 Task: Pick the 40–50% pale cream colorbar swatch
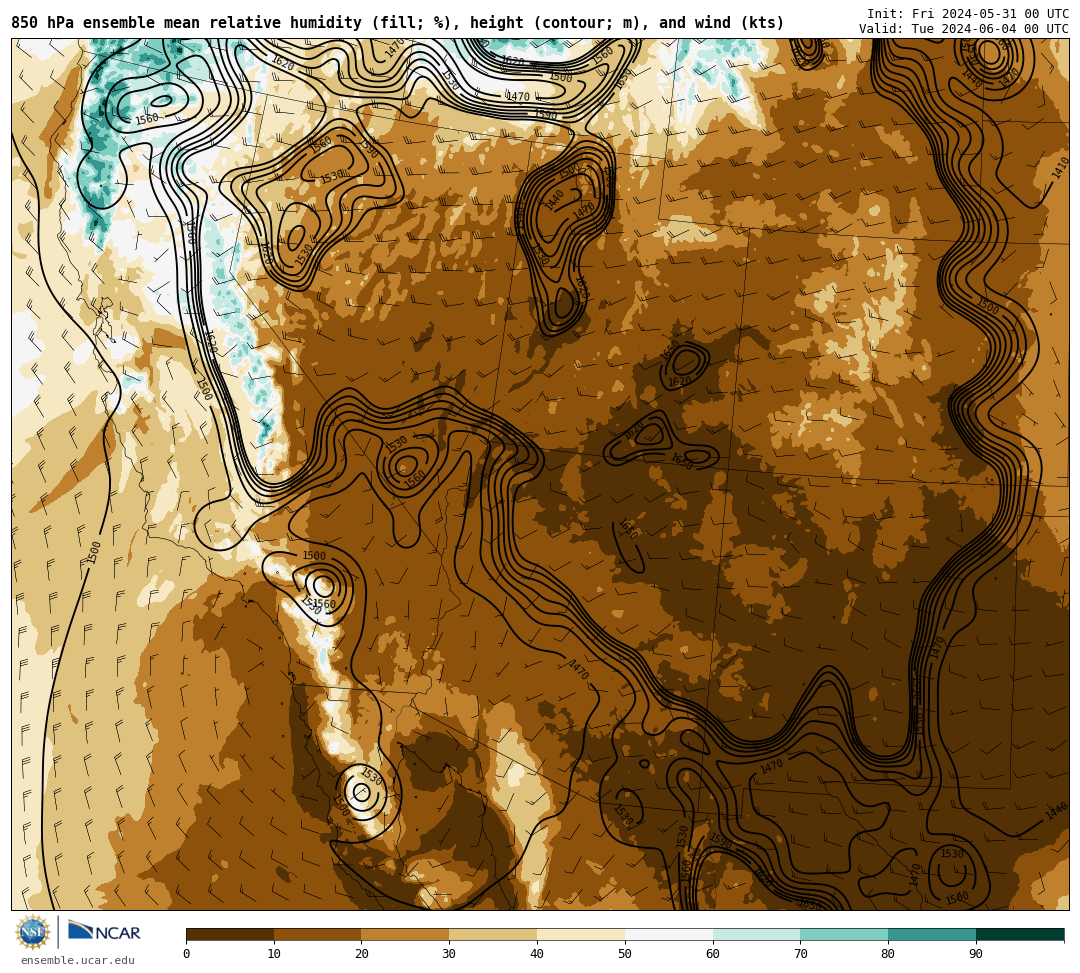coord(581,934)
